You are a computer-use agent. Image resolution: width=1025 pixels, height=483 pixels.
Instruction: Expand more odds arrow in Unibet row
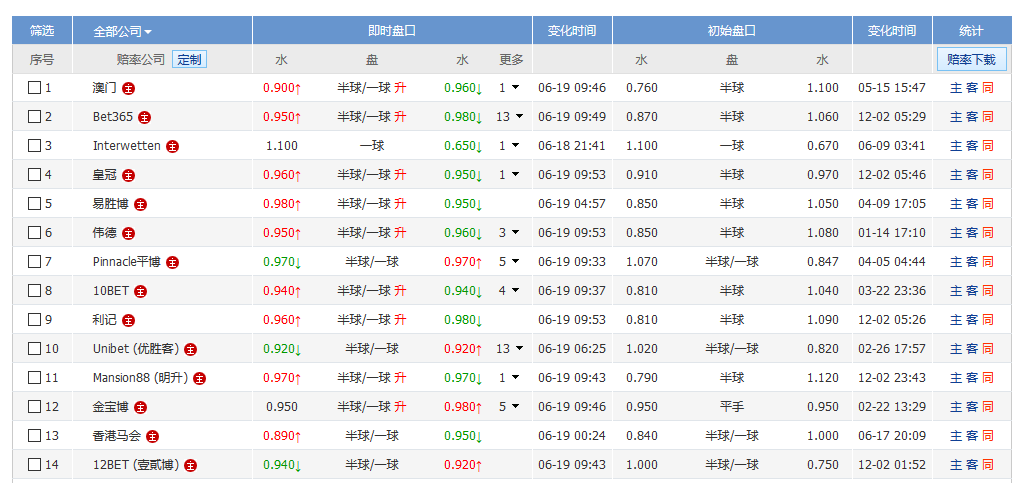click(x=520, y=349)
